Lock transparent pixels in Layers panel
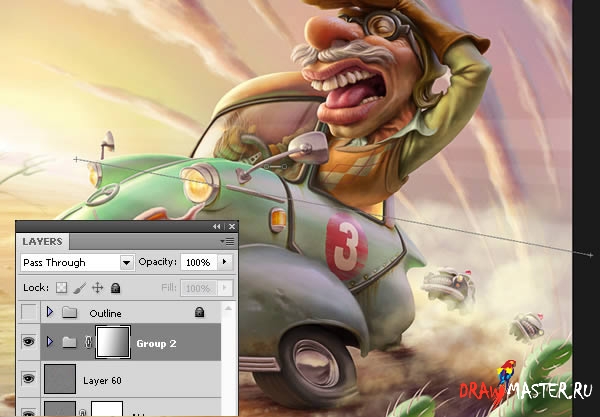 (62, 288)
